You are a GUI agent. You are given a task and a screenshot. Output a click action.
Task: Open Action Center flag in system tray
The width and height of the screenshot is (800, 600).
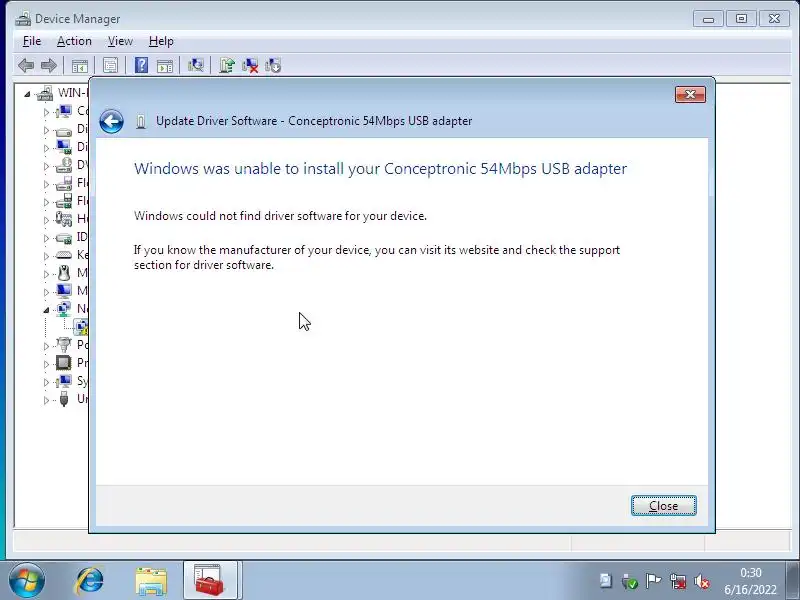point(653,581)
